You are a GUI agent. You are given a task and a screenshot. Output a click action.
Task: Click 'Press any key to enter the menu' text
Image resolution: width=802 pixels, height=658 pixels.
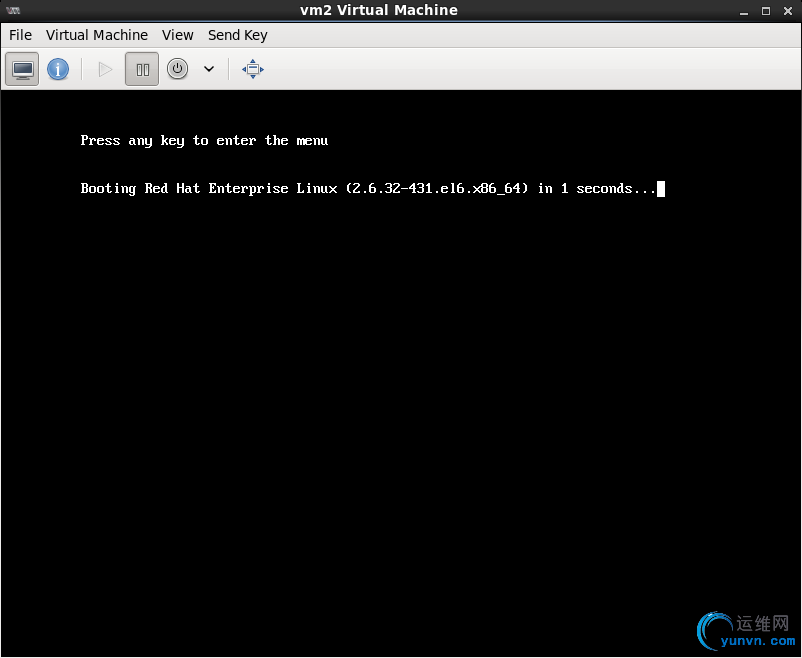click(204, 141)
